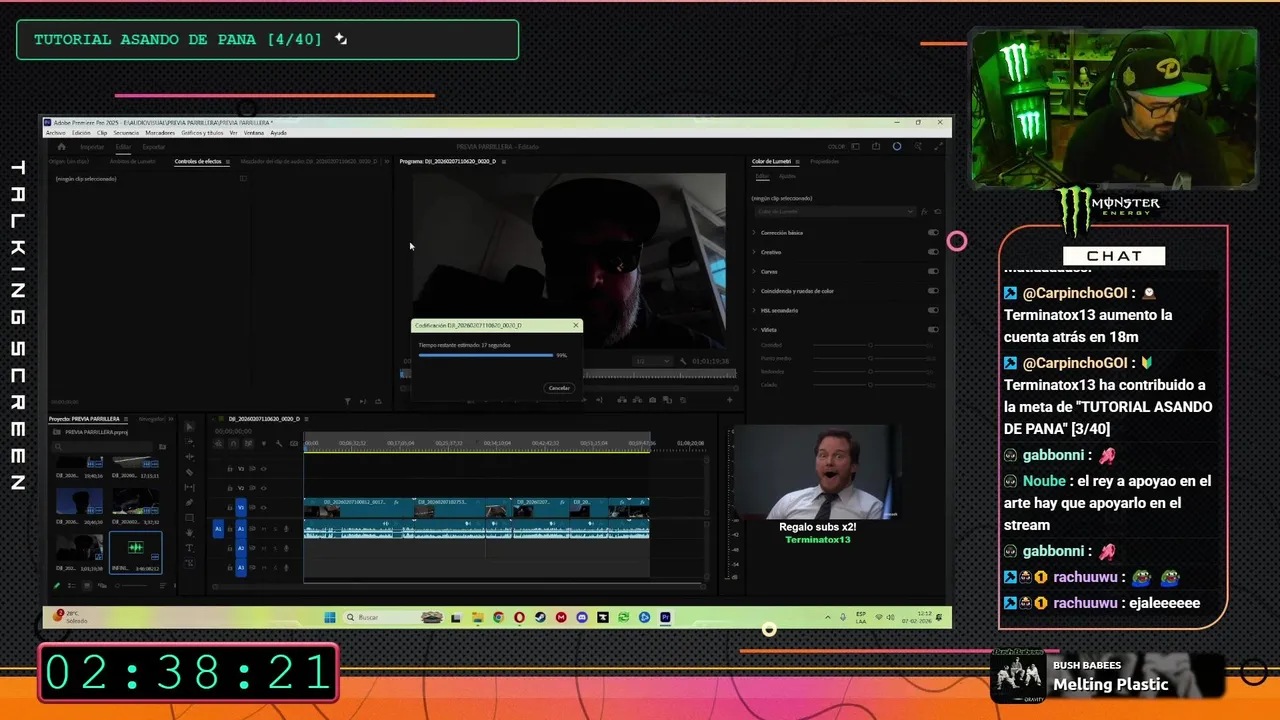This screenshot has height=720, width=1280.
Task: Close the Codificación progress dialog
Action: tap(575, 325)
